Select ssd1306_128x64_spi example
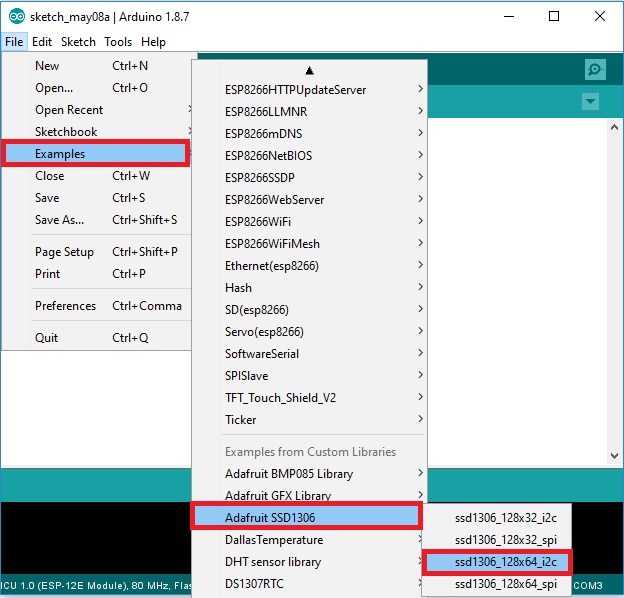The width and height of the screenshot is (624, 598). tap(498, 584)
